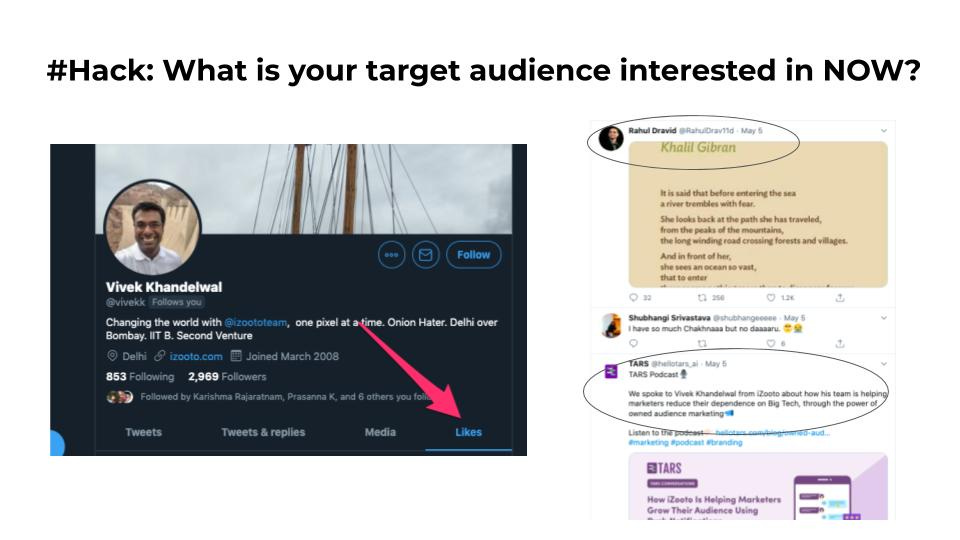Retweet Shubhangi Srivastava's tweet

702,343
